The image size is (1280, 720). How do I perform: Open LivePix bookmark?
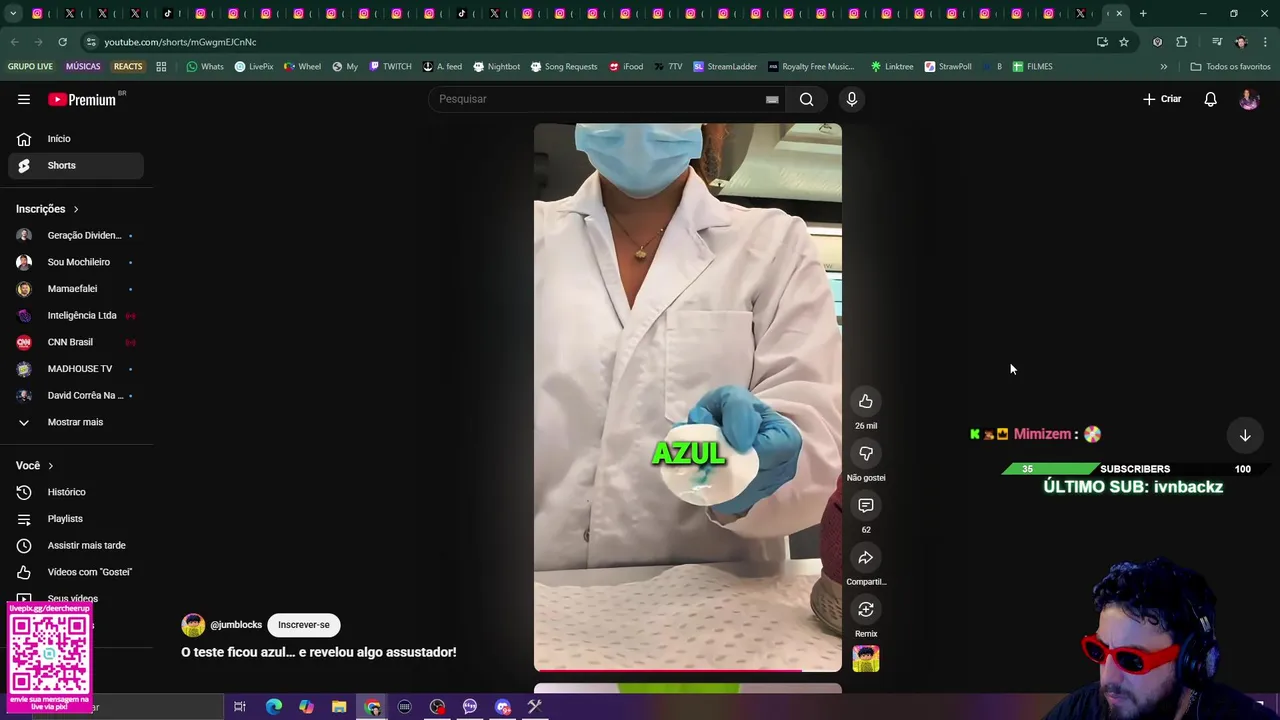(x=254, y=67)
